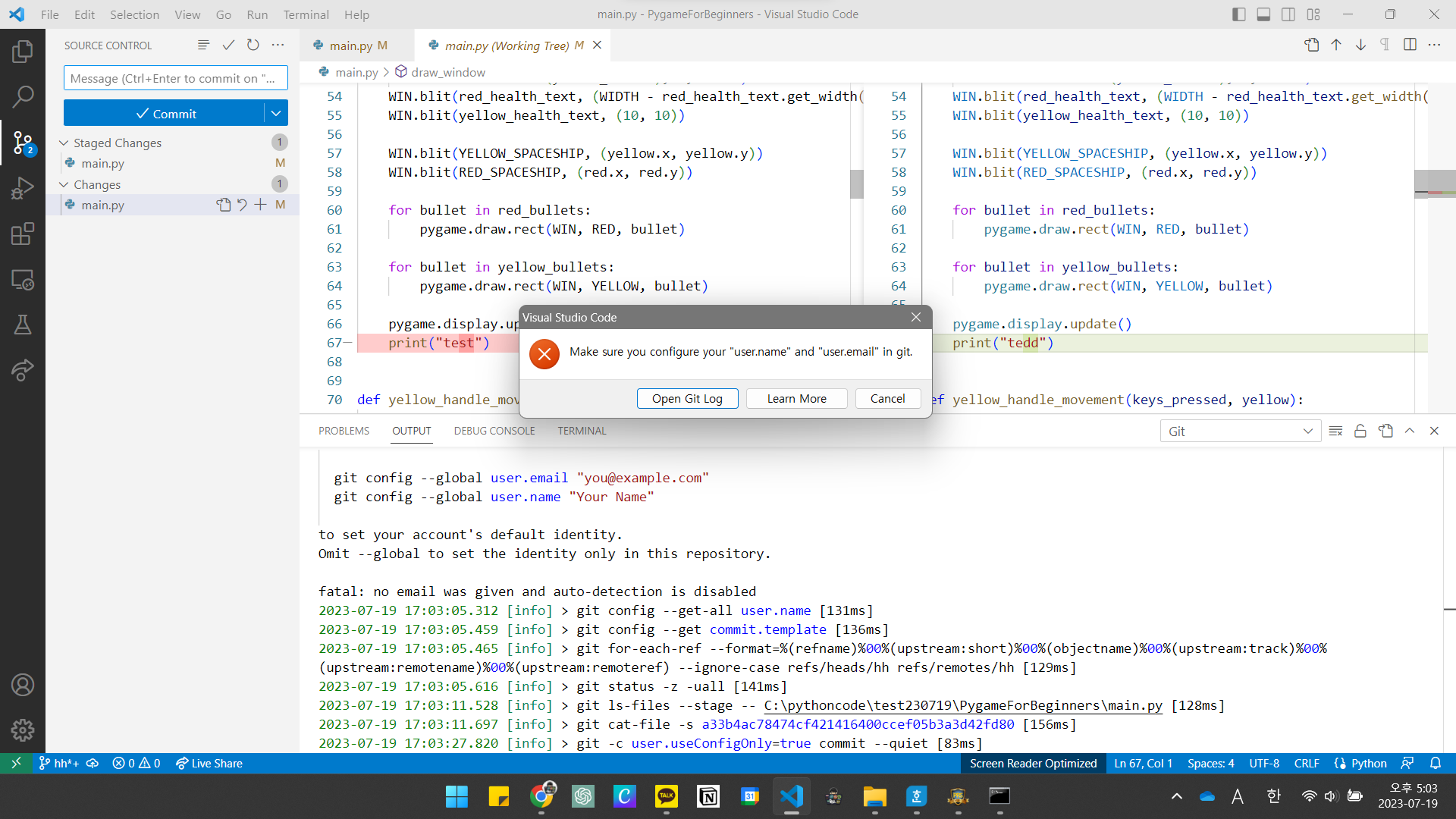
Task: Open Run and Debug view
Action: pos(22,188)
